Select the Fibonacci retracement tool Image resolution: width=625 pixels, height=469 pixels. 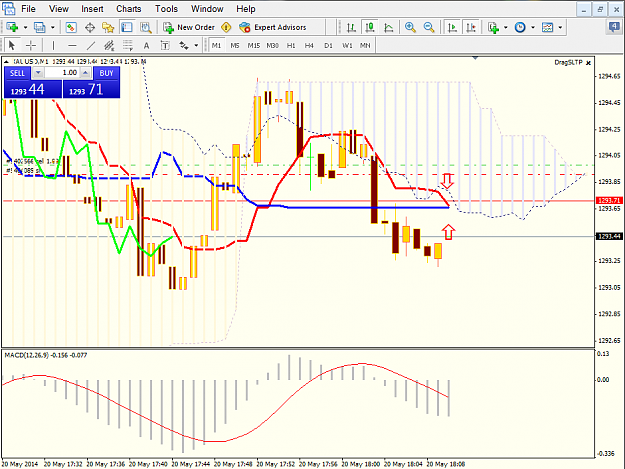click(x=128, y=45)
